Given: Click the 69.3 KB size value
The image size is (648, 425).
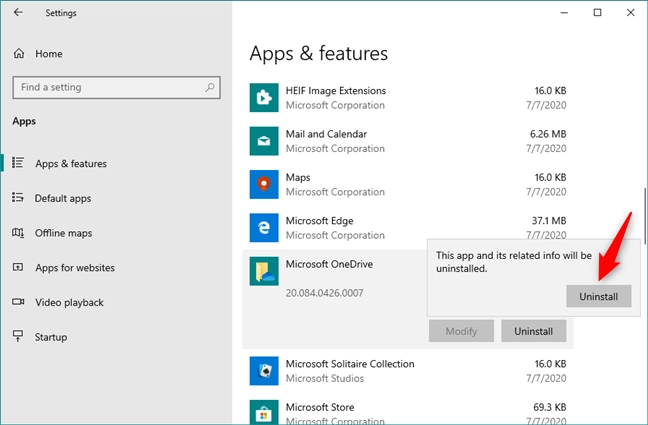Looking at the screenshot, I should [x=550, y=407].
